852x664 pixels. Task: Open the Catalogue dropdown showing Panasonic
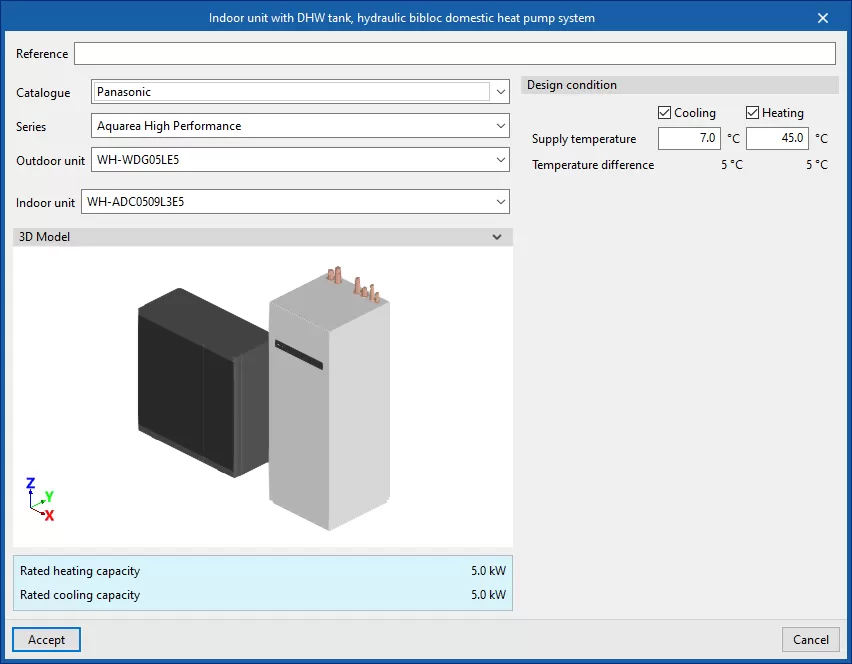(x=300, y=92)
